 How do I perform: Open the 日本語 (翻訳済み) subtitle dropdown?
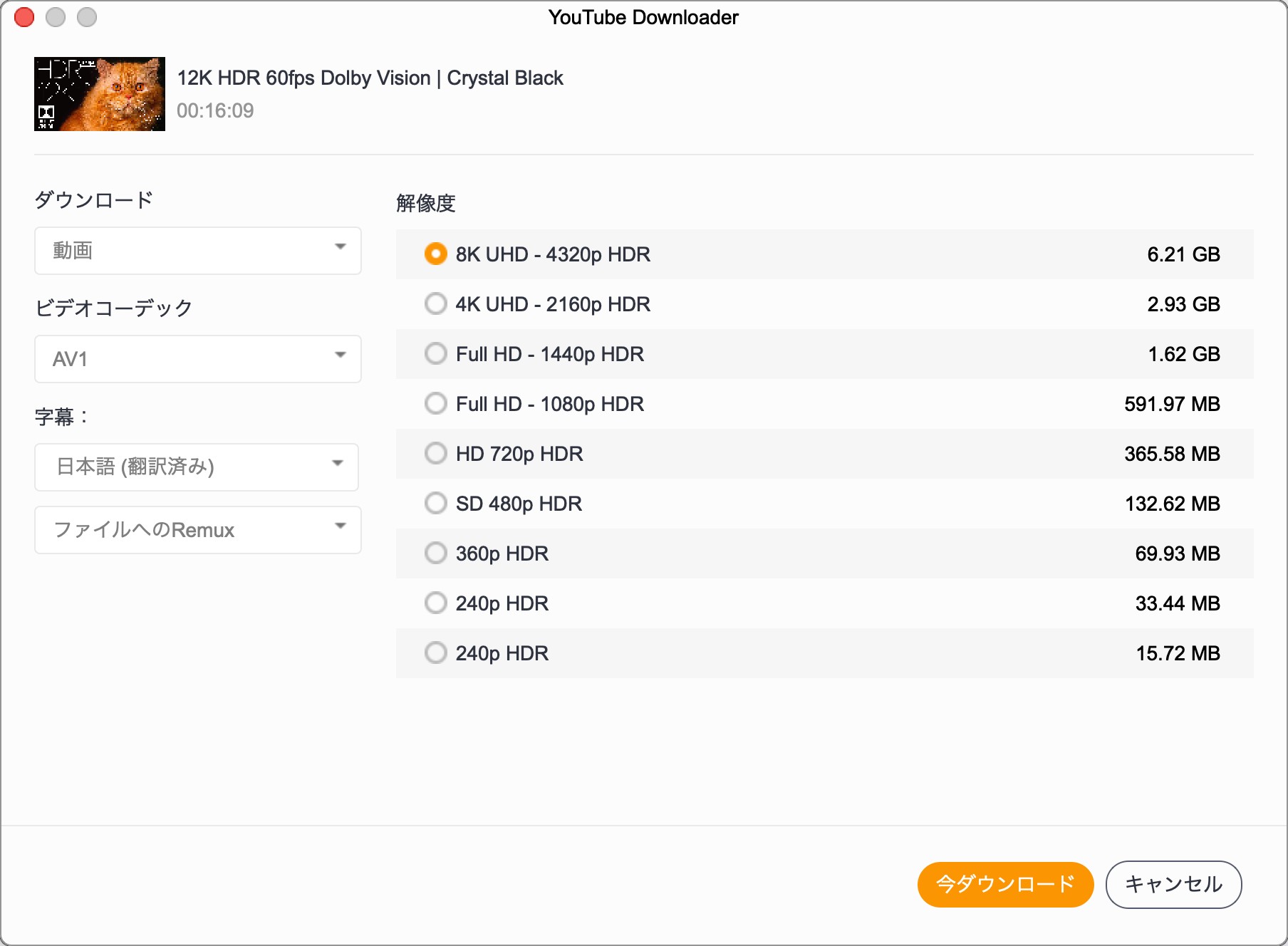click(196, 467)
